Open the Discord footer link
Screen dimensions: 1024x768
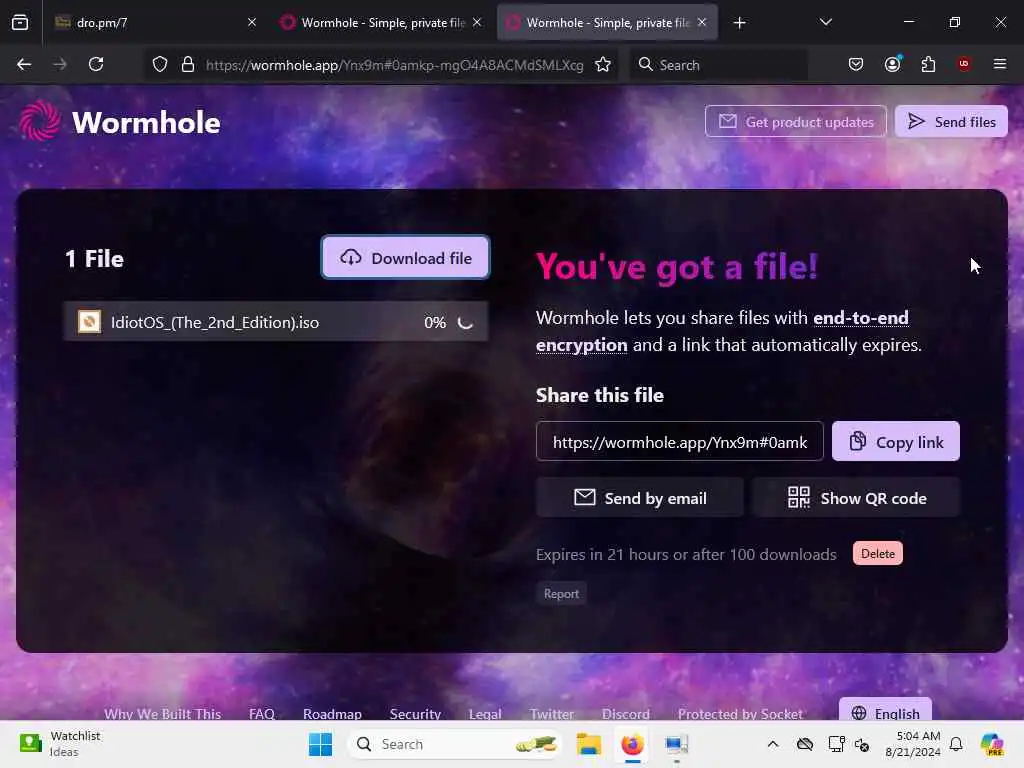(x=625, y=714)
